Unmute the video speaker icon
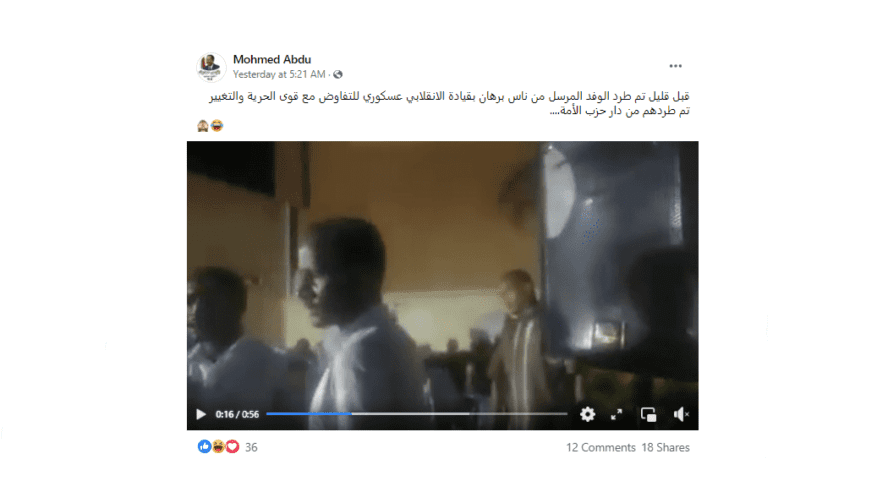Viewport: 888px width, 481px height. pyautogui.click(x=681, y=414)
